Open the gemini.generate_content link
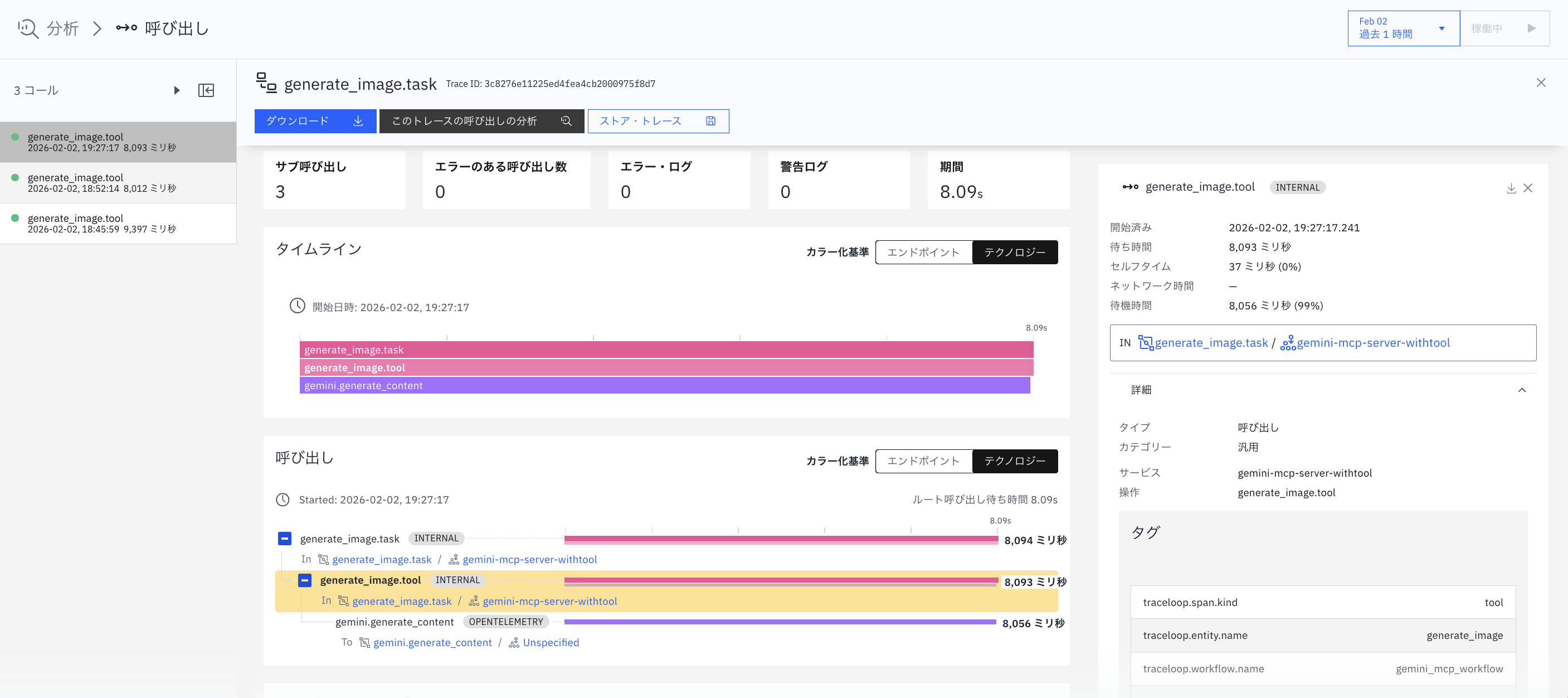This screenshot has width=1568, height=698. pos(433,642)
